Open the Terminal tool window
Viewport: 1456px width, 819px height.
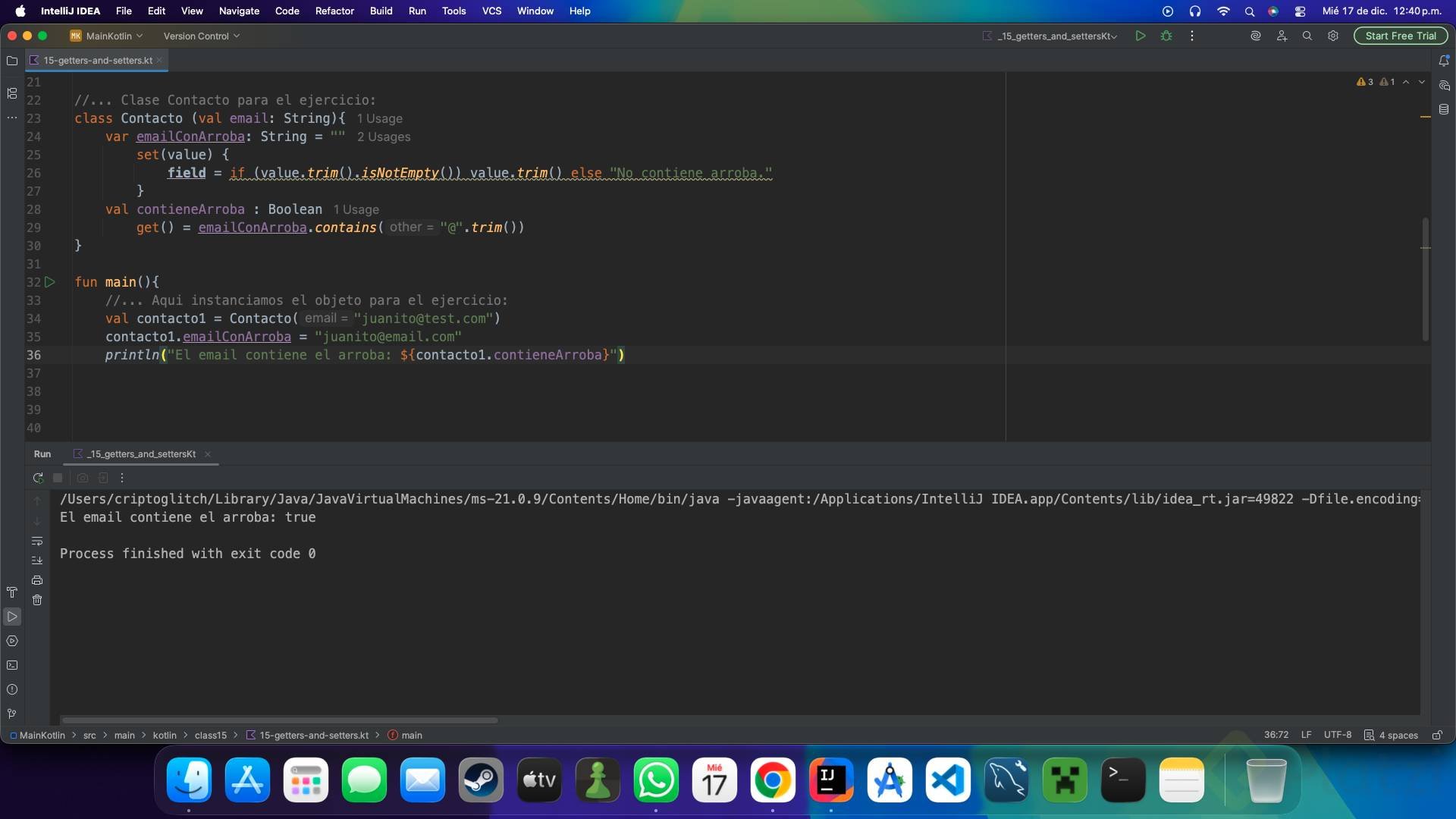pyautogui.click(x=12, y=665)
